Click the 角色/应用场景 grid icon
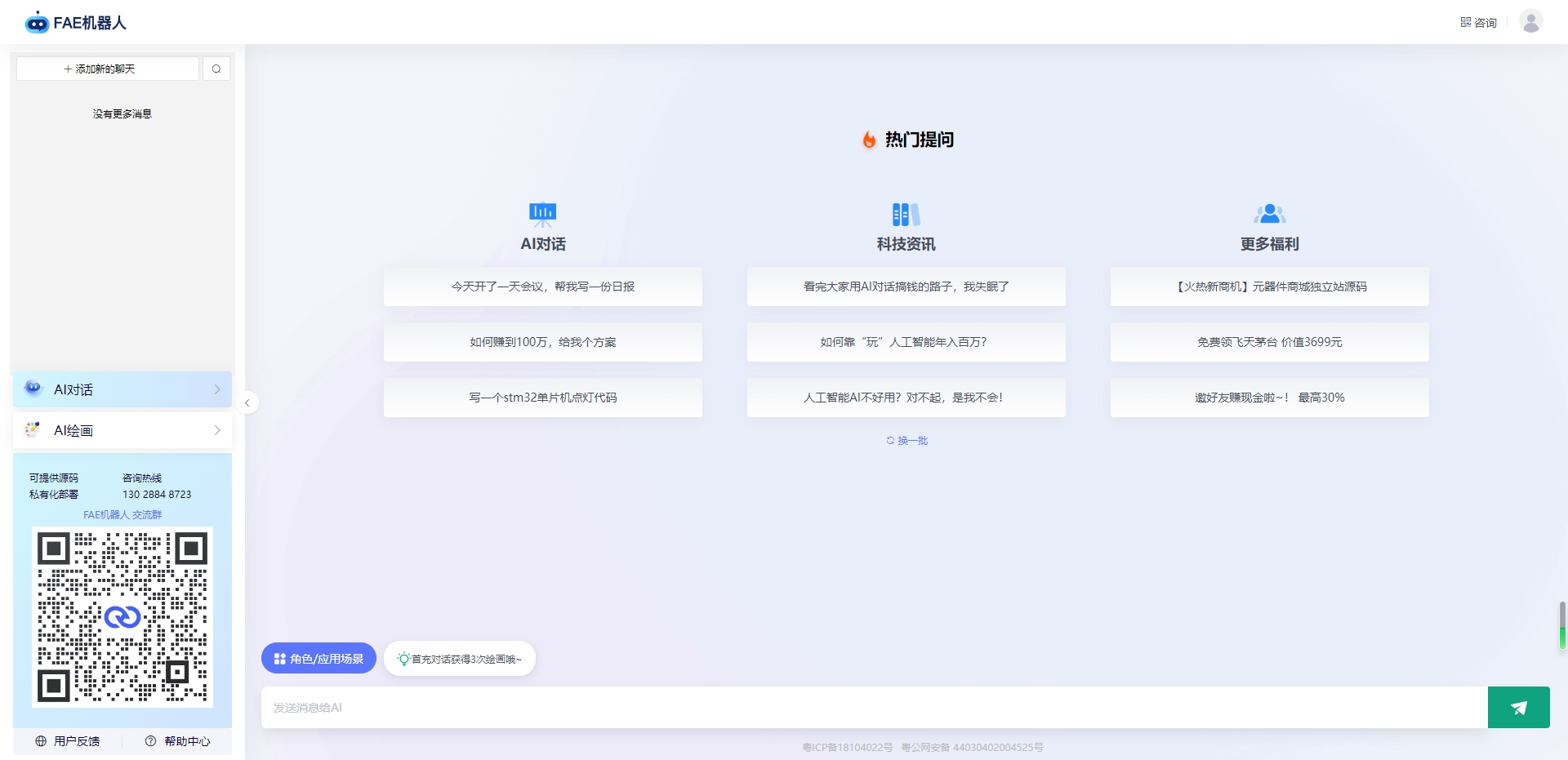1568x760 pixels. tap(281, 658)
